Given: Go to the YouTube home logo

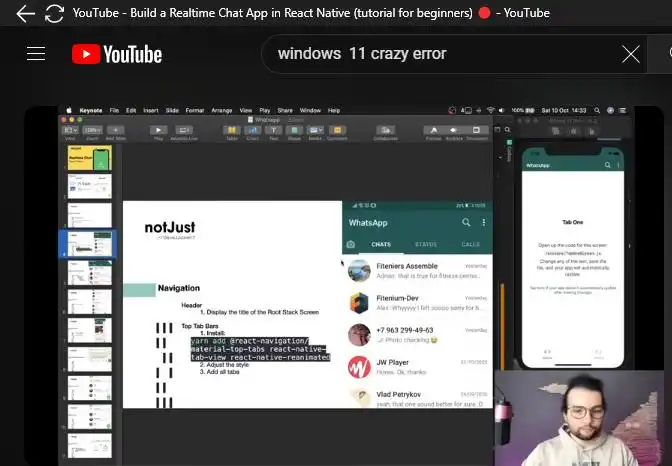Looking at the screenshot, I should coord(117,54).
